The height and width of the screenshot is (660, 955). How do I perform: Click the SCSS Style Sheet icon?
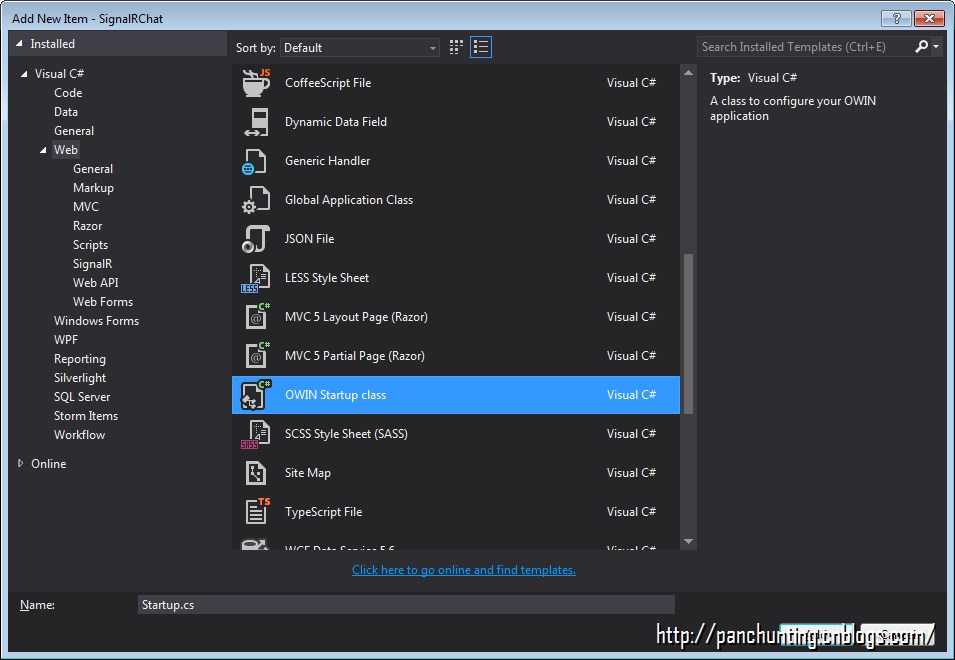[256, 434]
